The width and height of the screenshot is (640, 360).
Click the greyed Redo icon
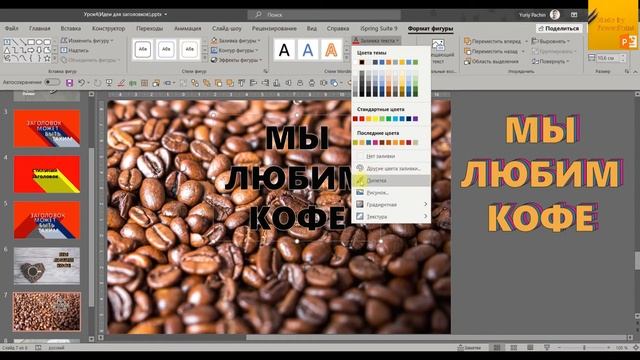coord(97,83)
